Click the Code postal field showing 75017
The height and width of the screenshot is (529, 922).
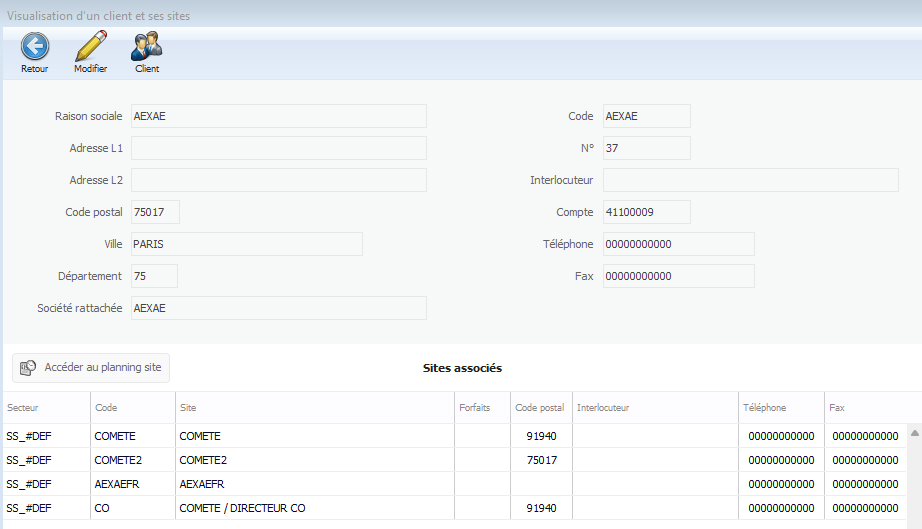(155, 212)
